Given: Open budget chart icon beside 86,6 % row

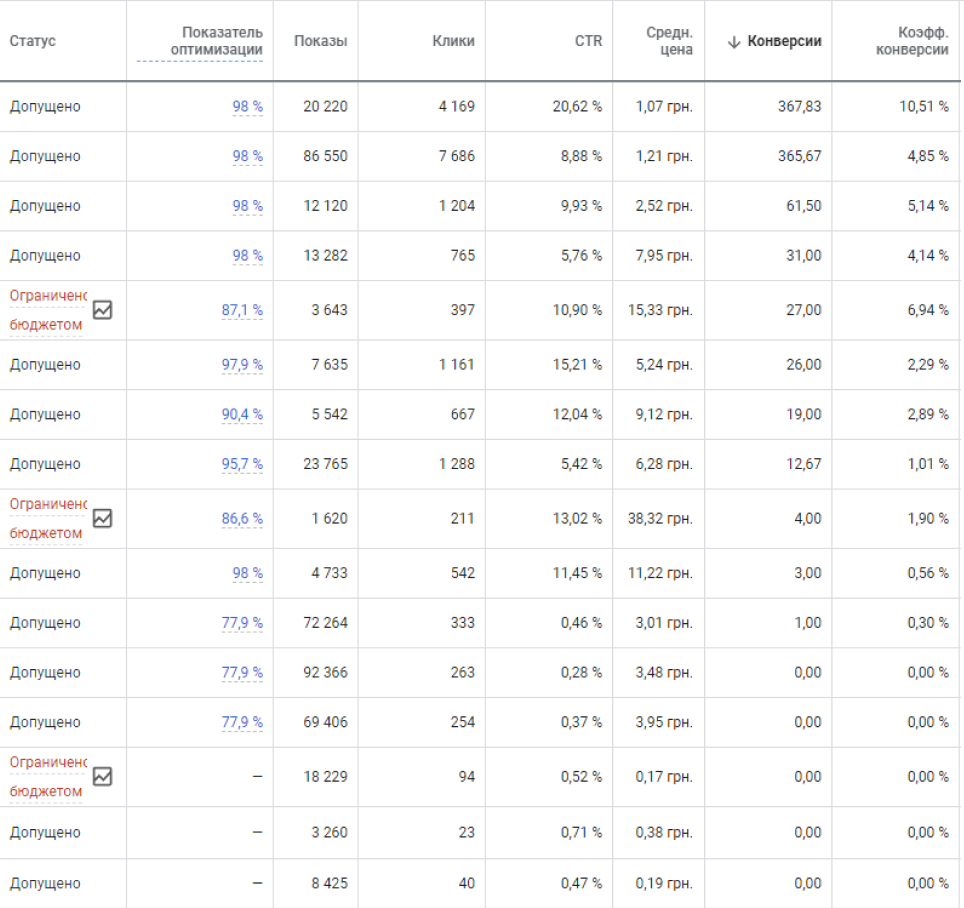Looking at the screenshot, I should [x=103, y=518].
